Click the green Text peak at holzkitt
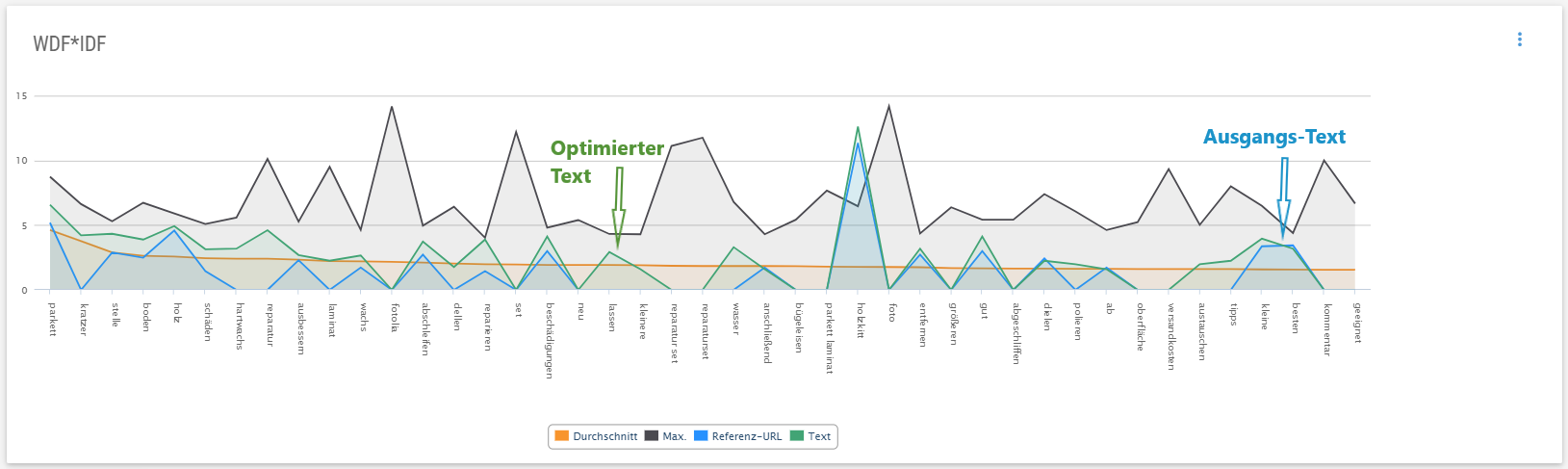Image resolution: width=1568 pixels, height=469 pixels. (858, 127)
